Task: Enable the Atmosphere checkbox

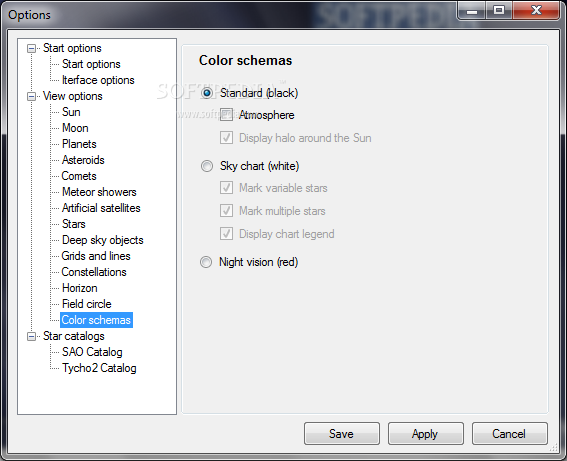Action: point(226,115)
